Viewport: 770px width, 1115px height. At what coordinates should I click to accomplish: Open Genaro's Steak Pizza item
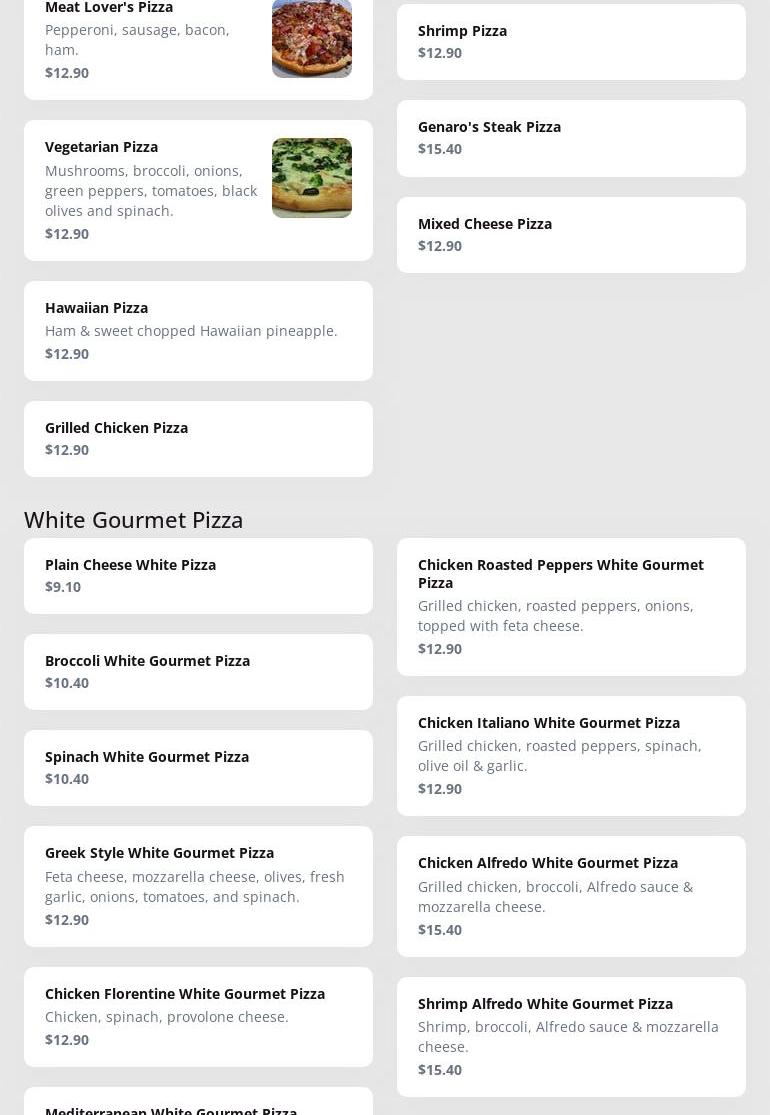coord(570,138)
